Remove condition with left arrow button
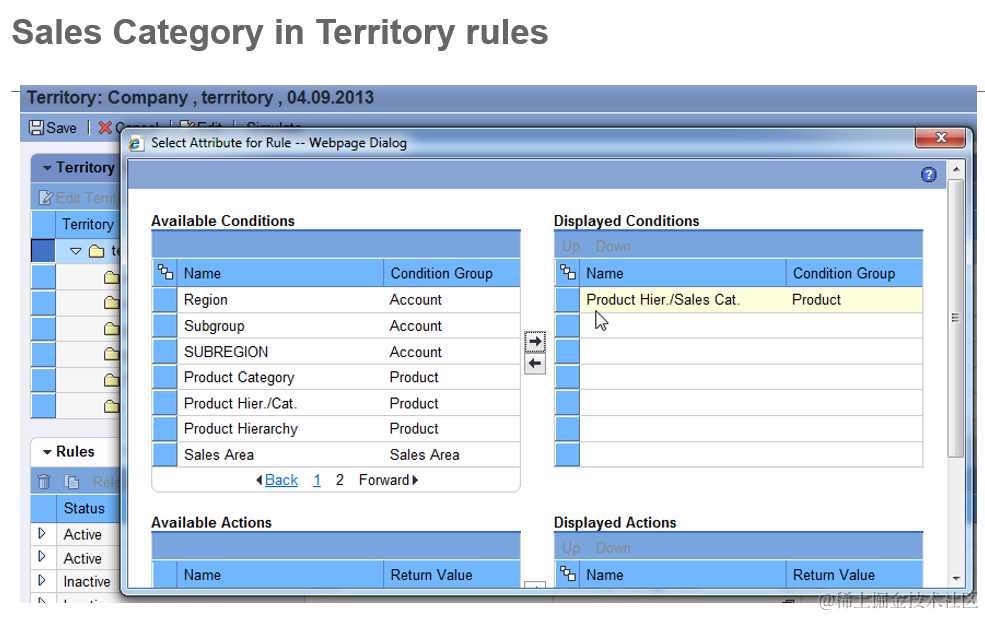The image size is (985, 617). click(535, 363)
